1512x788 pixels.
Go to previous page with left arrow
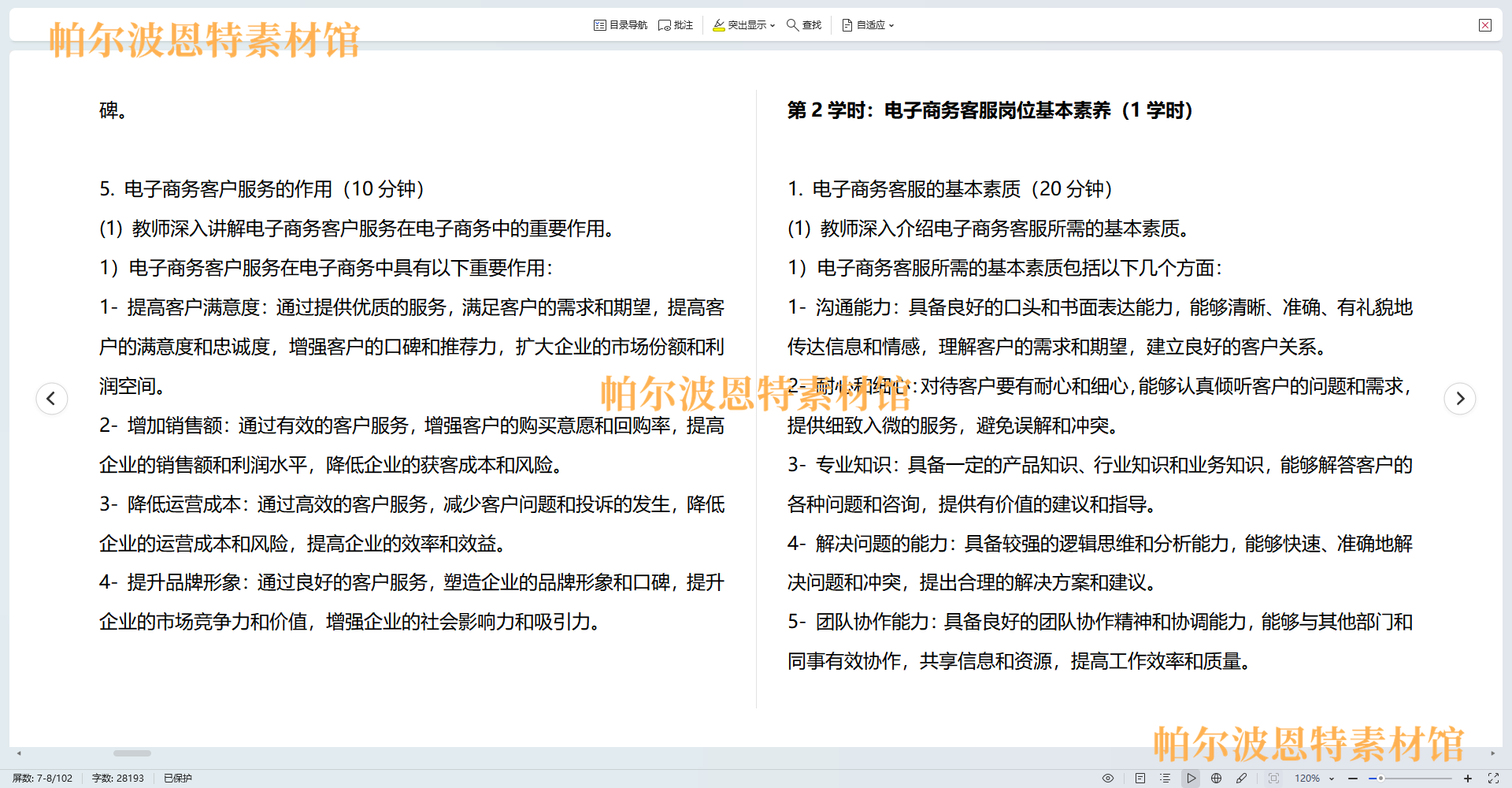[52, 398]
